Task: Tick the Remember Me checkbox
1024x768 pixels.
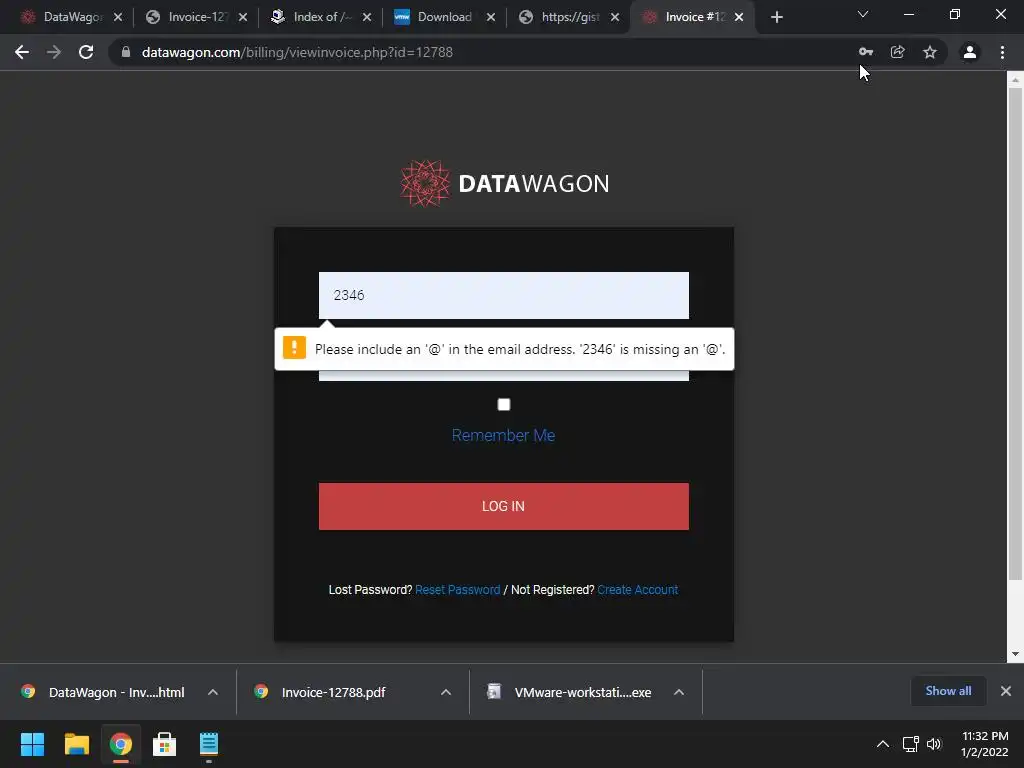Action: (504, 405)
